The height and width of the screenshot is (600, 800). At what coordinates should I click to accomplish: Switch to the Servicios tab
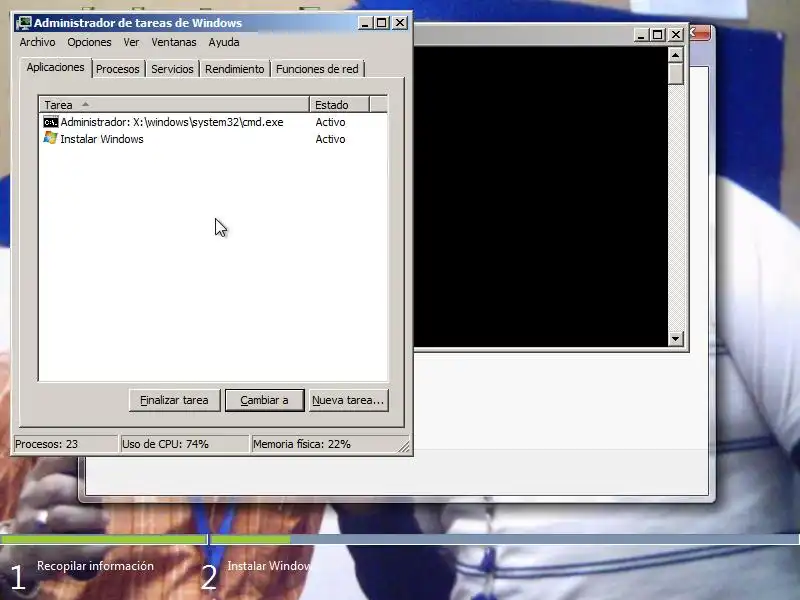172,69
